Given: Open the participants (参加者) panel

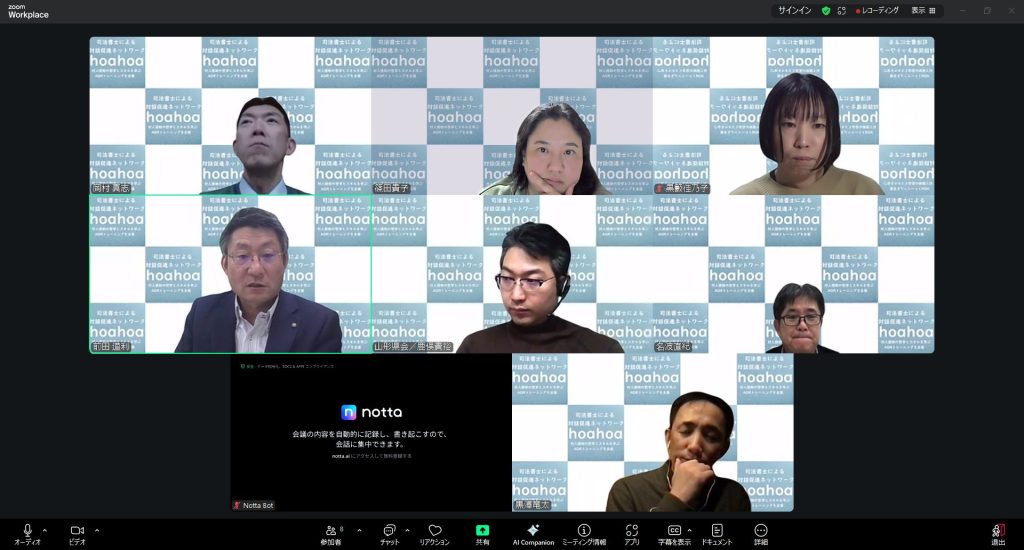Looking at the screenshot, I should point(332,532).
